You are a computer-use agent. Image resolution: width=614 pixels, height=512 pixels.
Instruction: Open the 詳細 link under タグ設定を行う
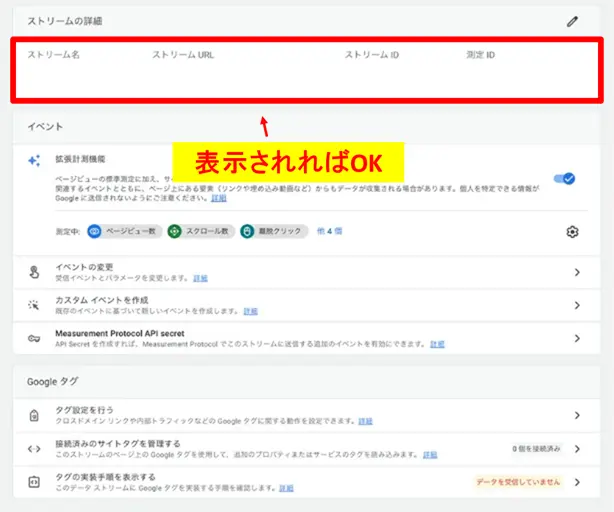(365, 421)
